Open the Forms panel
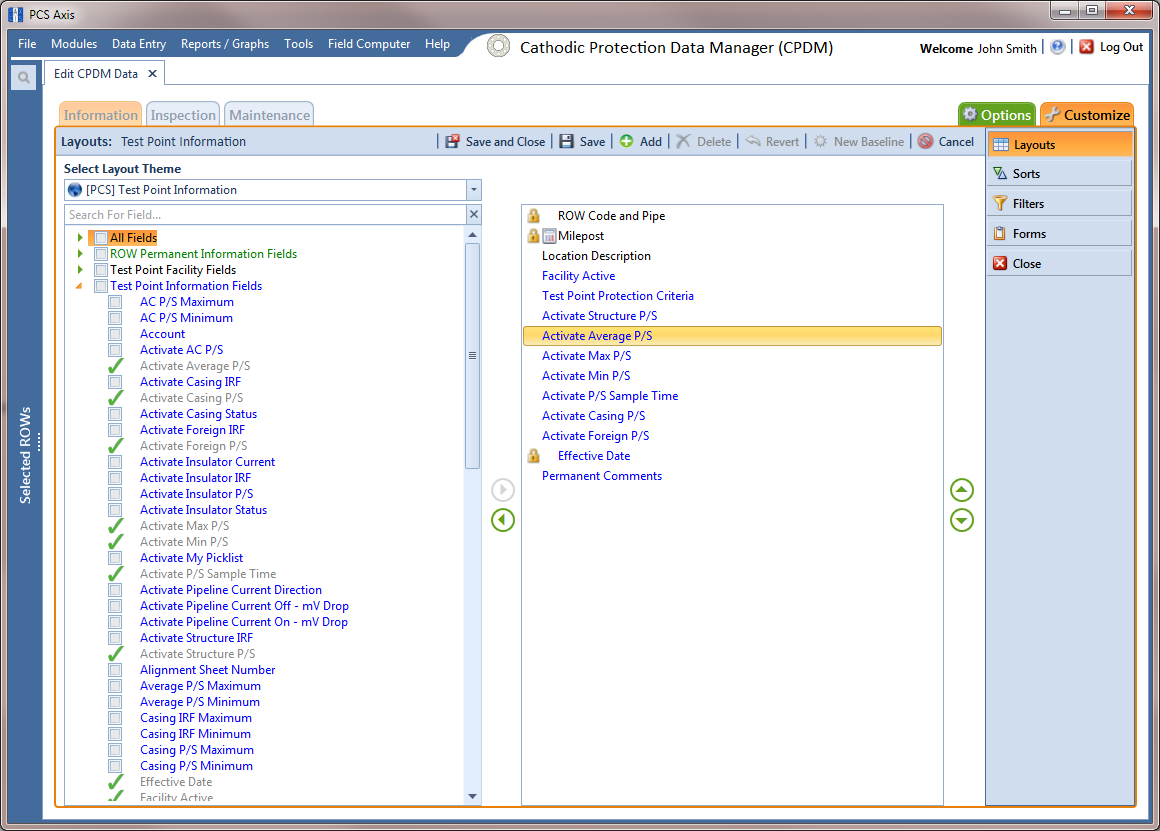Image resolution: width=1160 pixels, height=831 pixels. click(x=1059, y=234)
